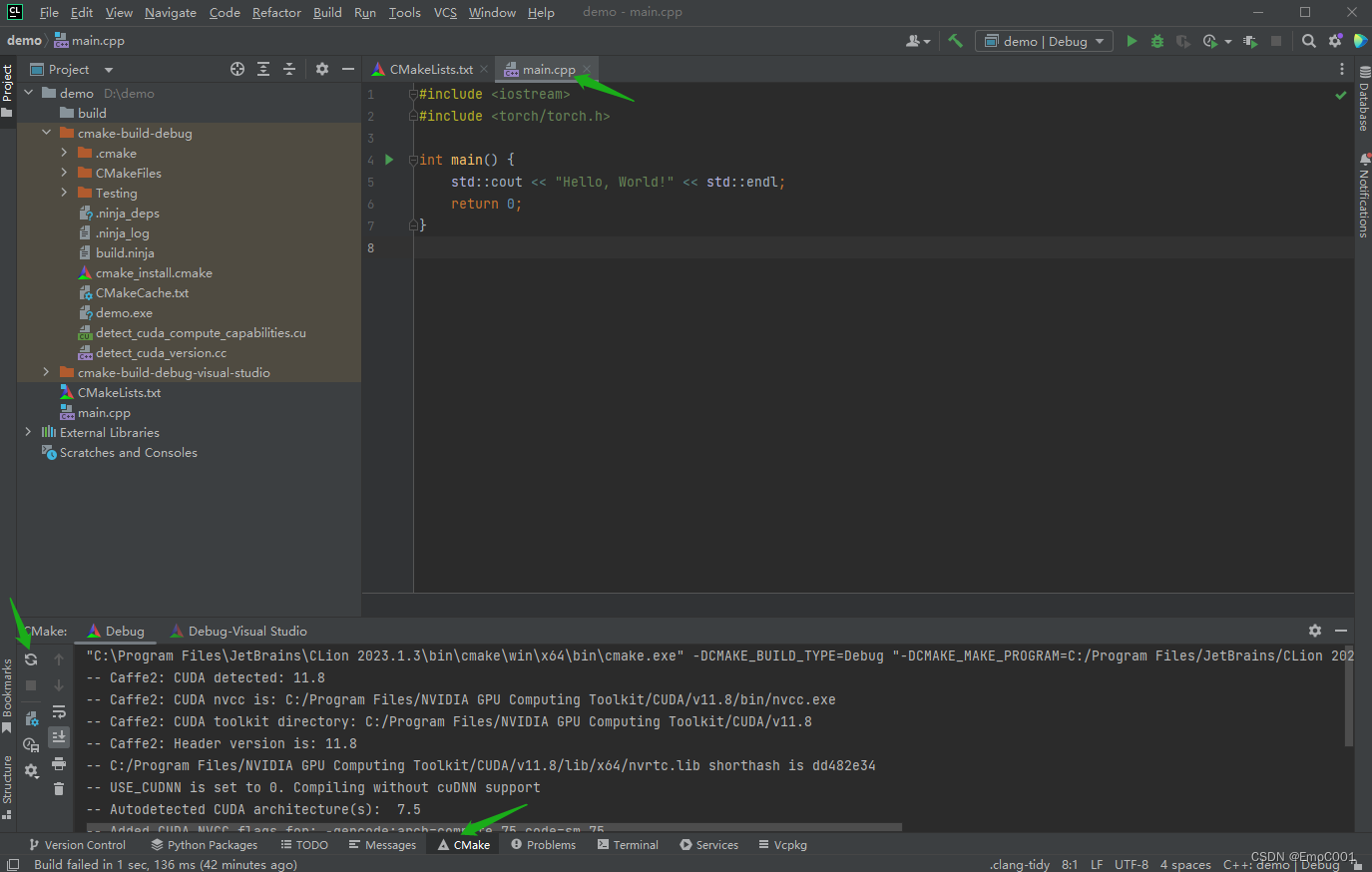This screenshot has width=1372, height=872.
Task: Open the File menu
Action: (49, 13)
